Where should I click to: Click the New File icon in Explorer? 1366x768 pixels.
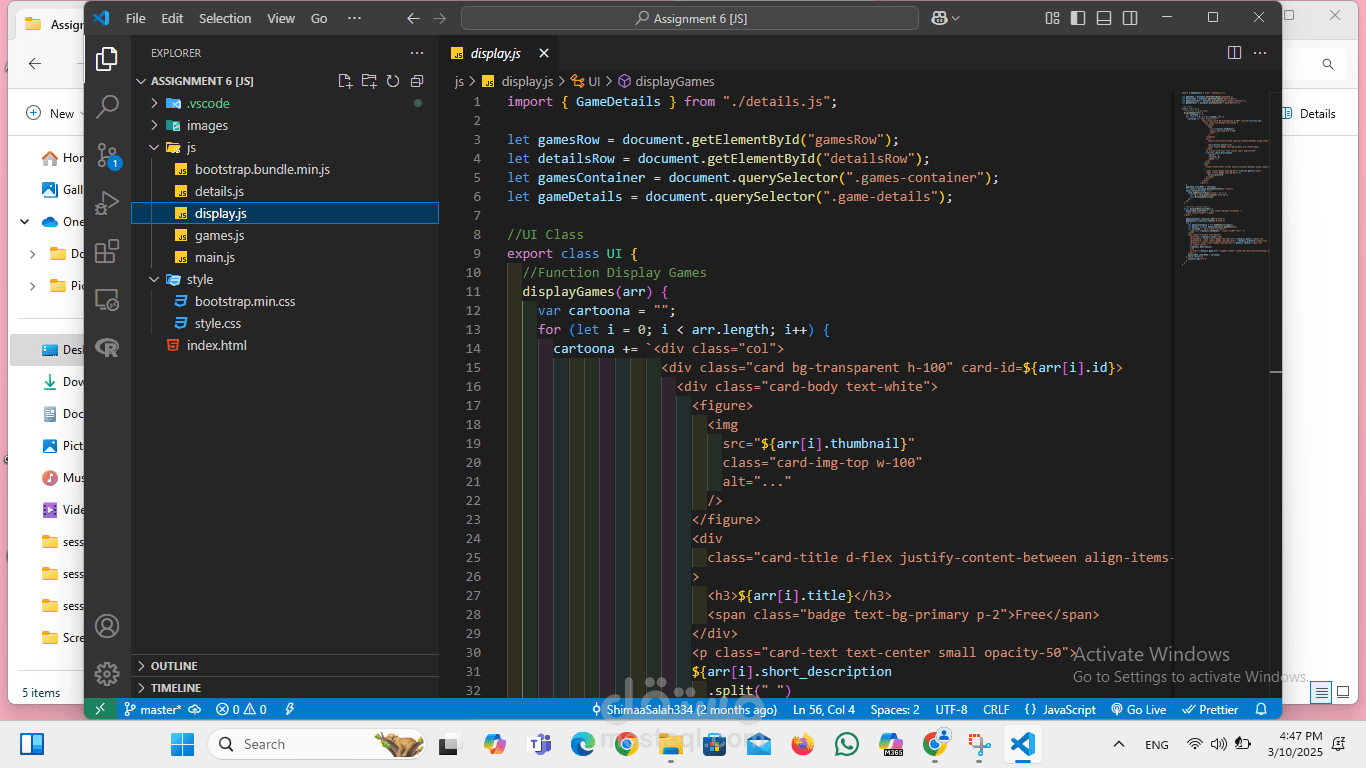(x=345, y=81)
